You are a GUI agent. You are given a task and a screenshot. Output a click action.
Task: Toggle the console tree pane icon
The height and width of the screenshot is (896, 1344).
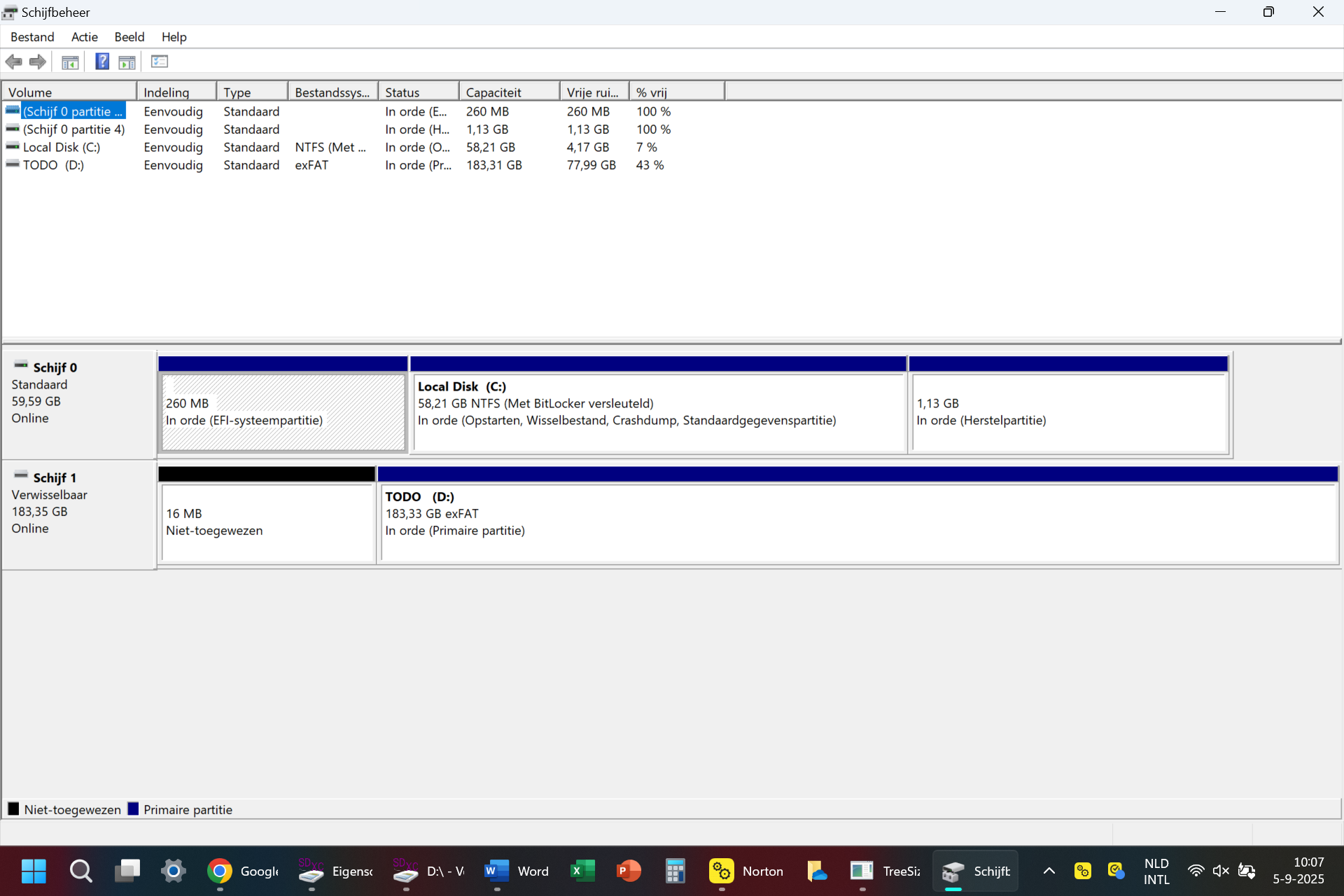(70, 62)
